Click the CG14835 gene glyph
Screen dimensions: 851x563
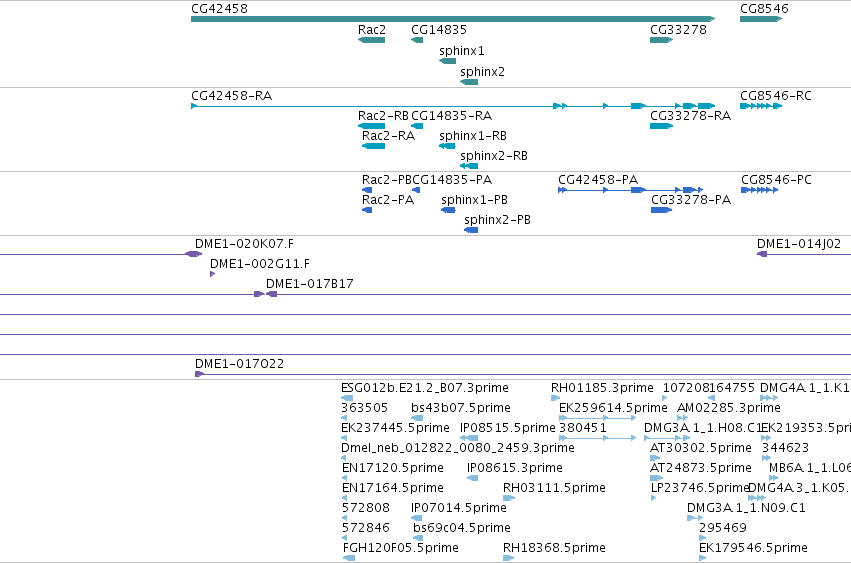(x=417, y=40)
